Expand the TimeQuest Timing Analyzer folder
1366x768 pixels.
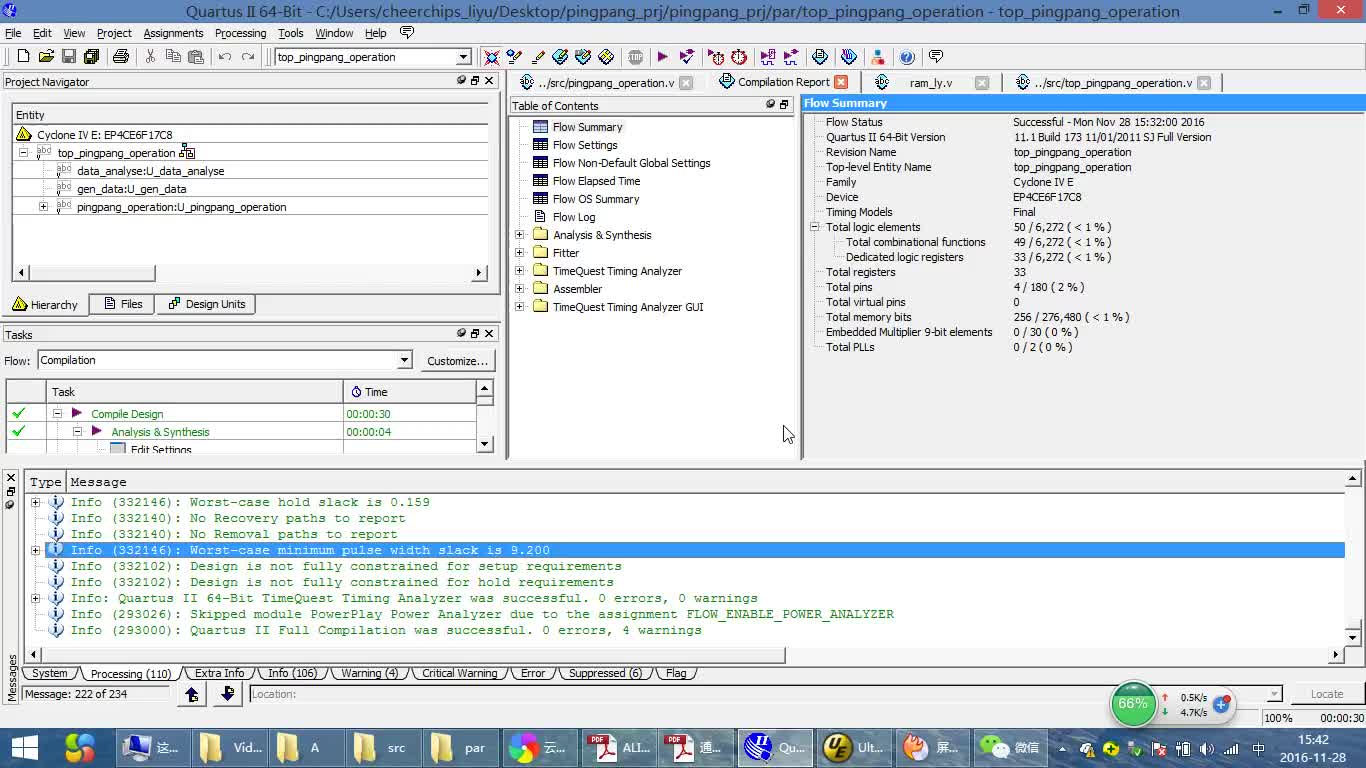point(519,271)
